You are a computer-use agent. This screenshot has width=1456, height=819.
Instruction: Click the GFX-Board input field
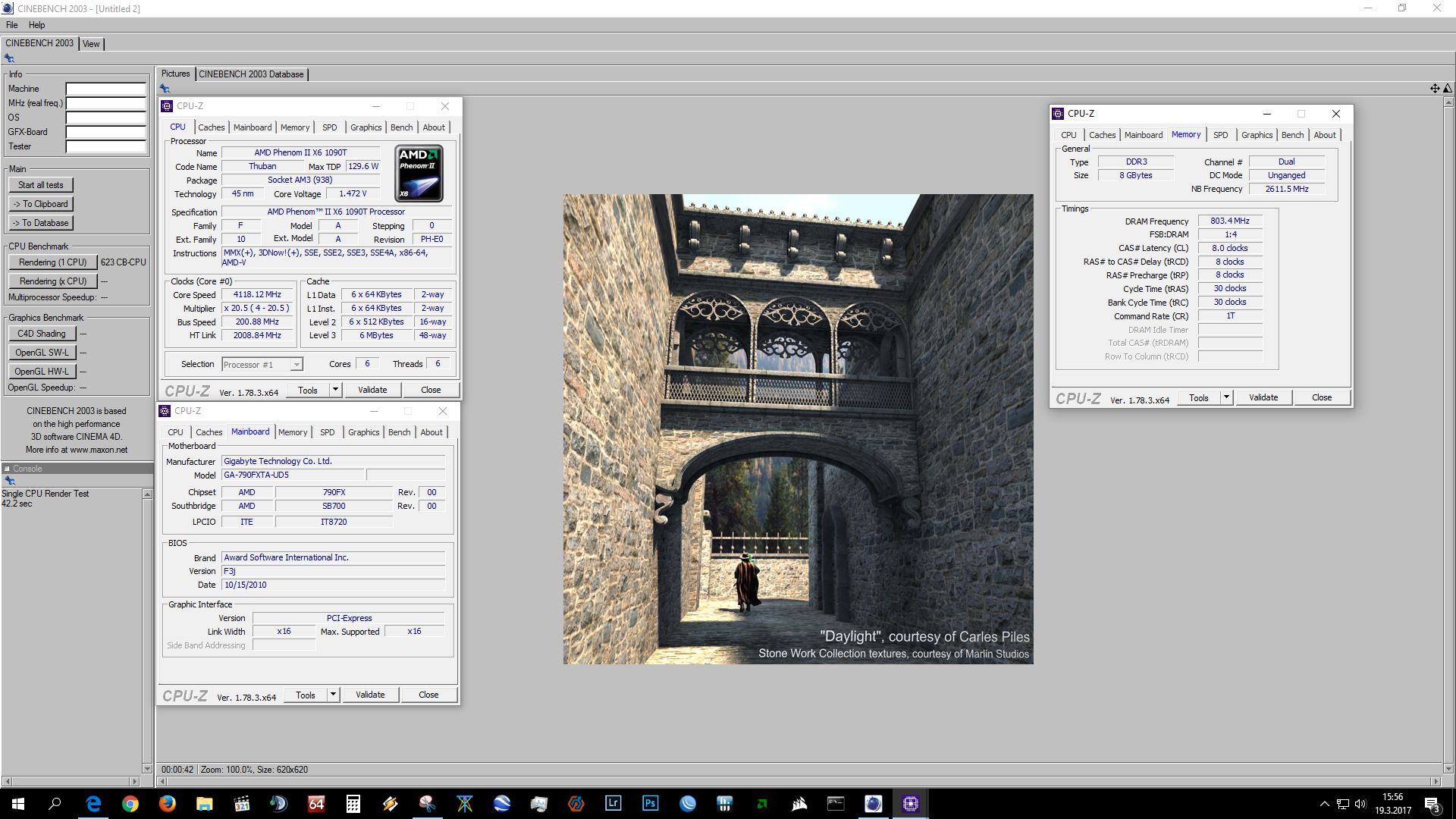106,132
